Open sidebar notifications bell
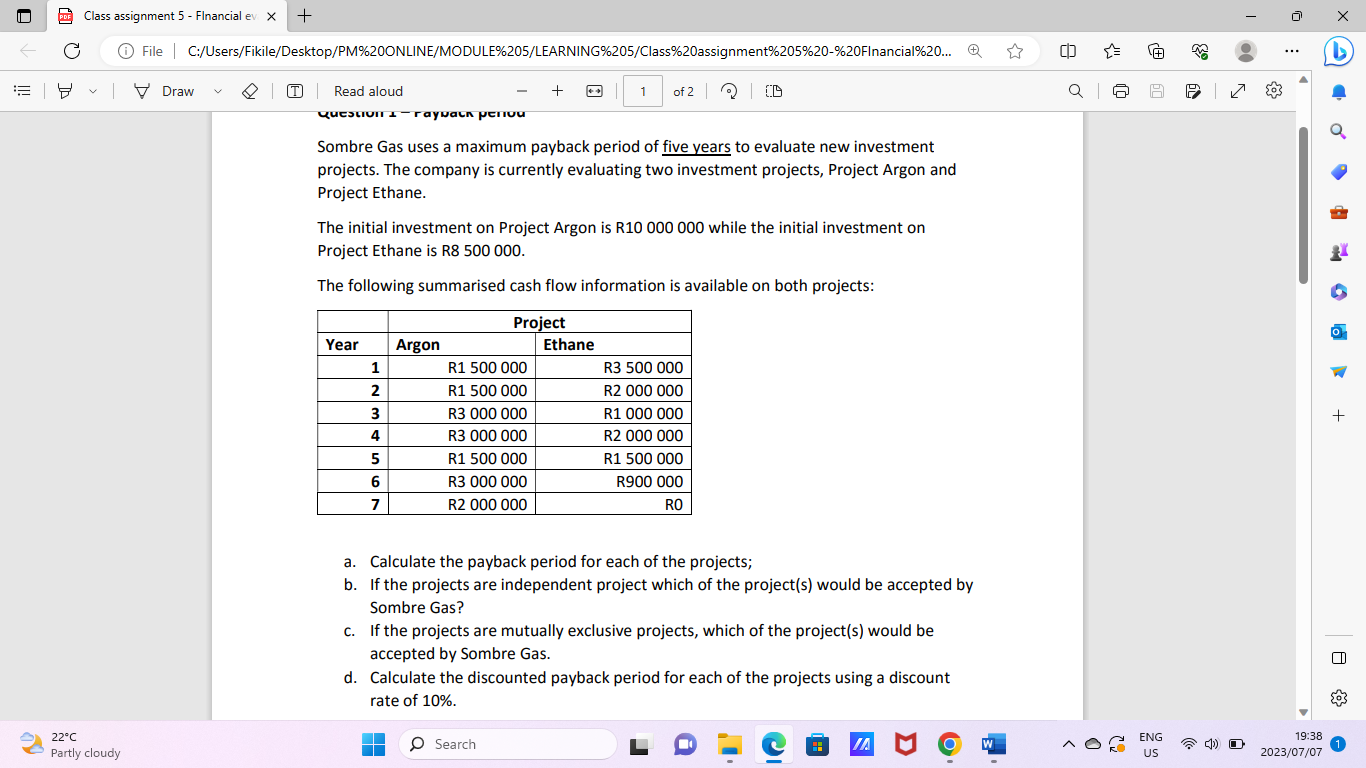Image resolution: width=1366 pixels, height=768 pixels. point(1338,91)
